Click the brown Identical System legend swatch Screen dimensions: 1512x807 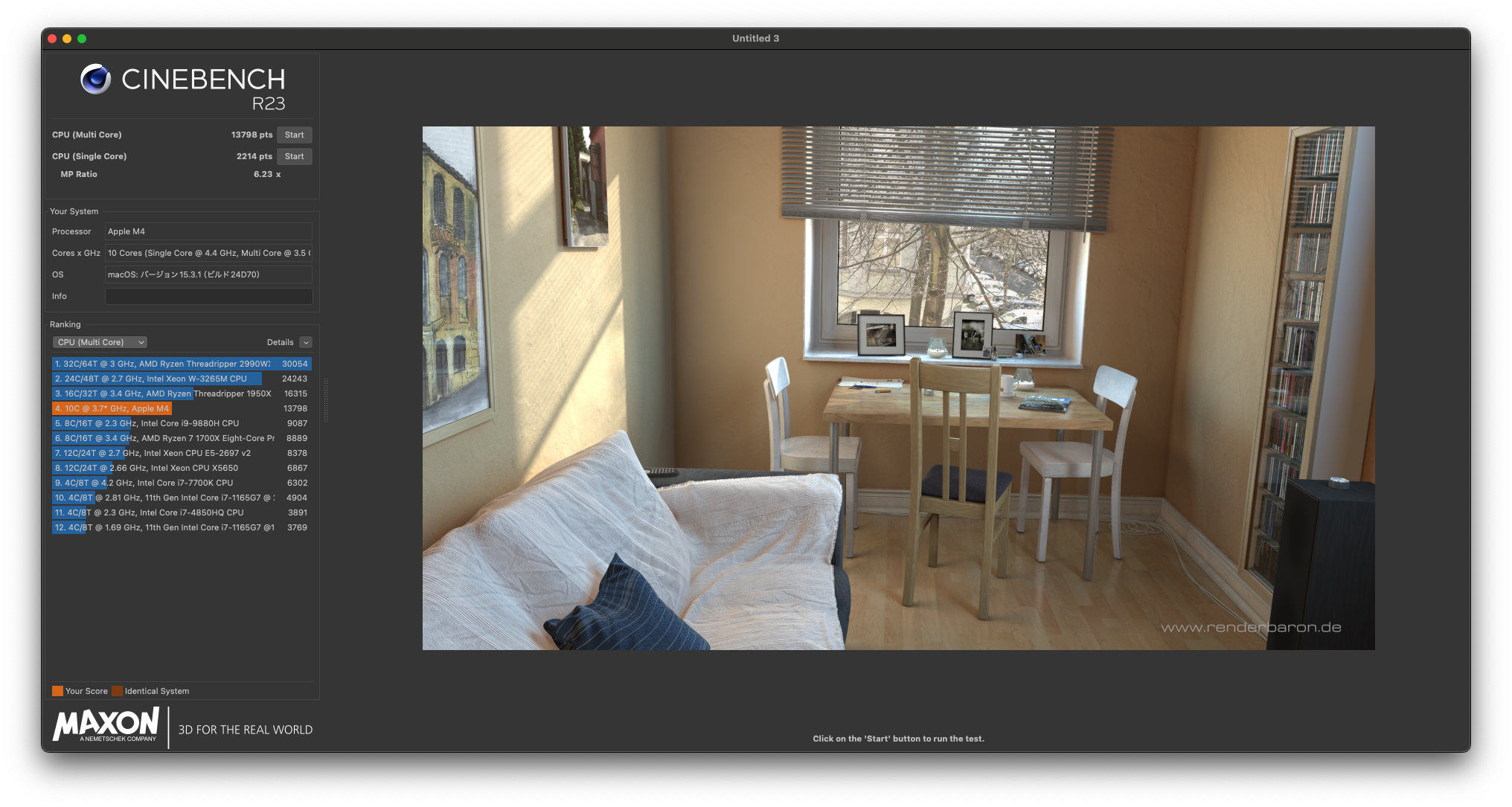[x=117, y=691]
